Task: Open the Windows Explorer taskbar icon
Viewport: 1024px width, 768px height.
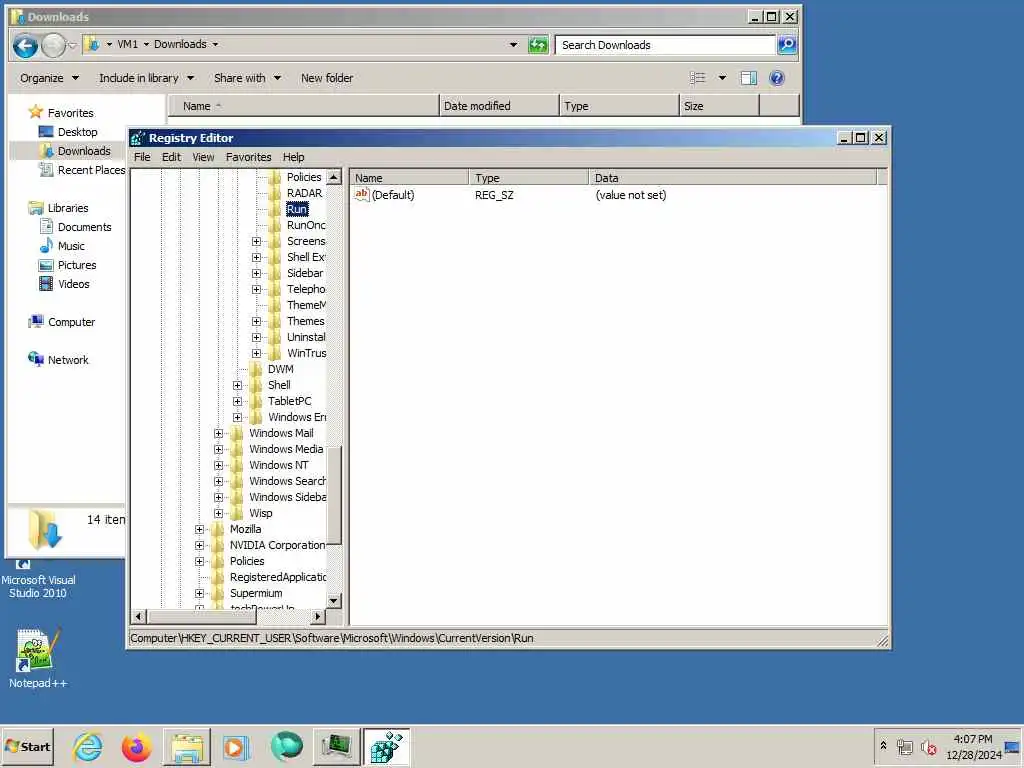Action: click(x=187, y=746)
